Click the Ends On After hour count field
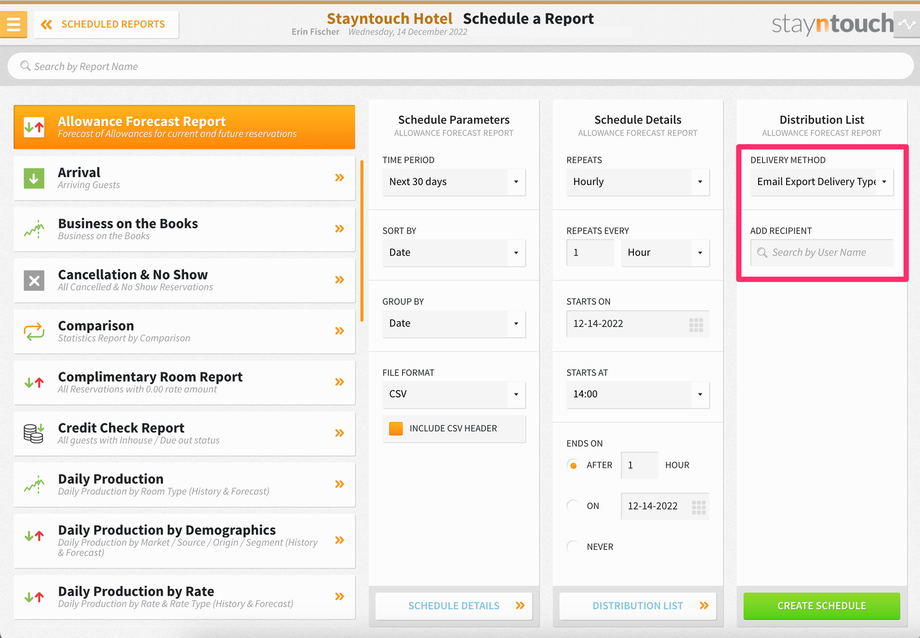The width and height of the screenshot is (920, 638). pyautogui.click(x=639, y=465)
